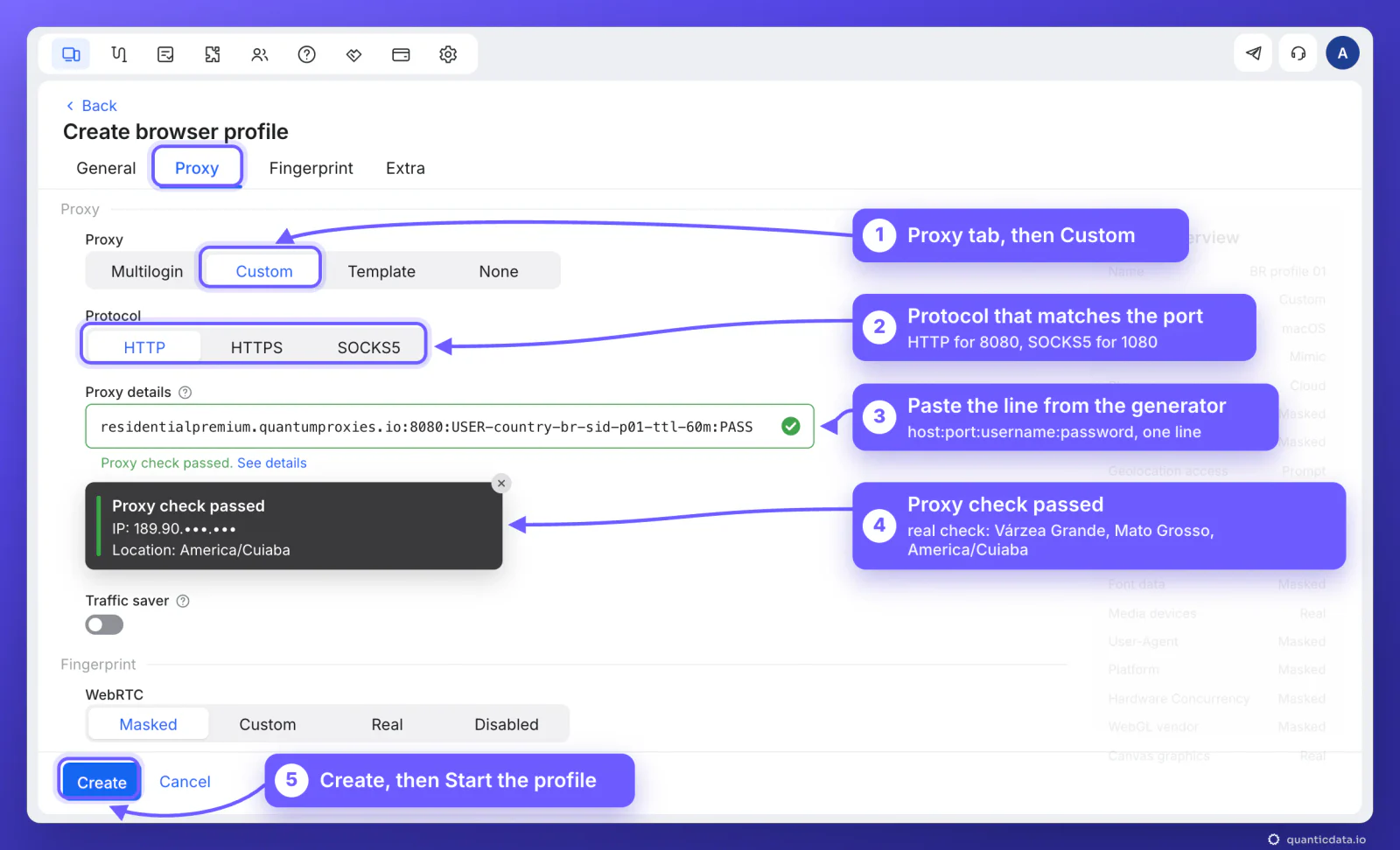This screenshot has width=1400, height=850.
Task: Set WebRTC to Disabled
Action: 507,724
